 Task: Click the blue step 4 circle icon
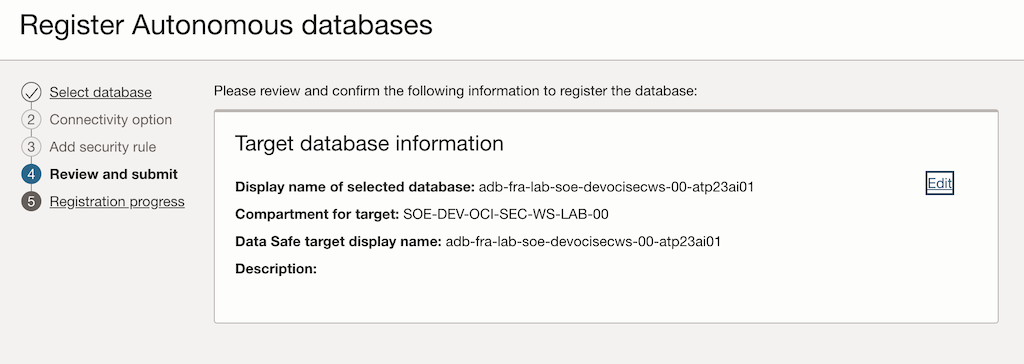click(31, 174)
